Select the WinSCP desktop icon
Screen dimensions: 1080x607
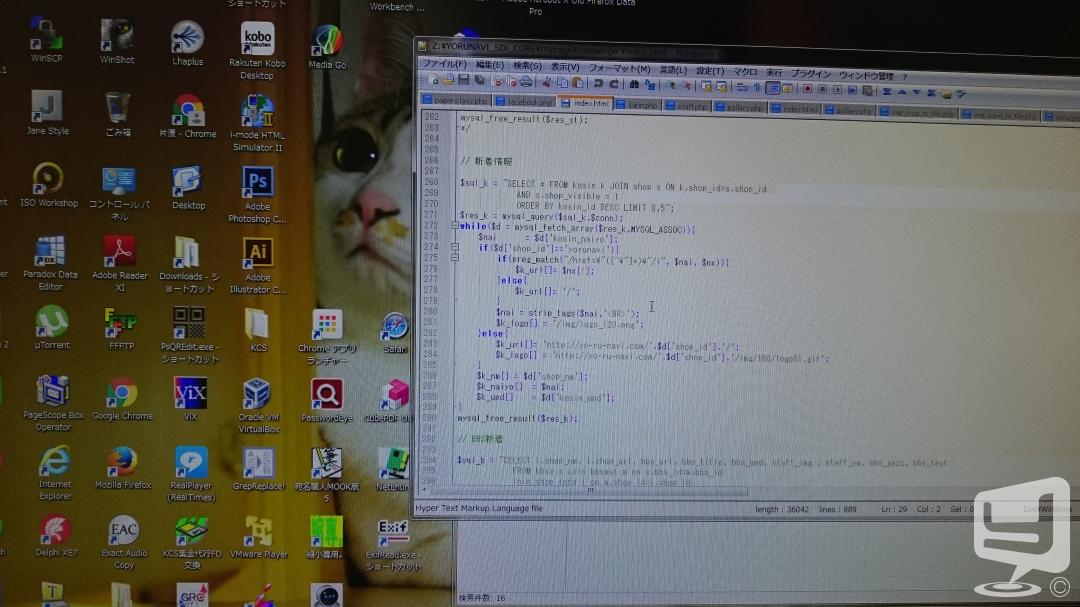coord(46,41)
